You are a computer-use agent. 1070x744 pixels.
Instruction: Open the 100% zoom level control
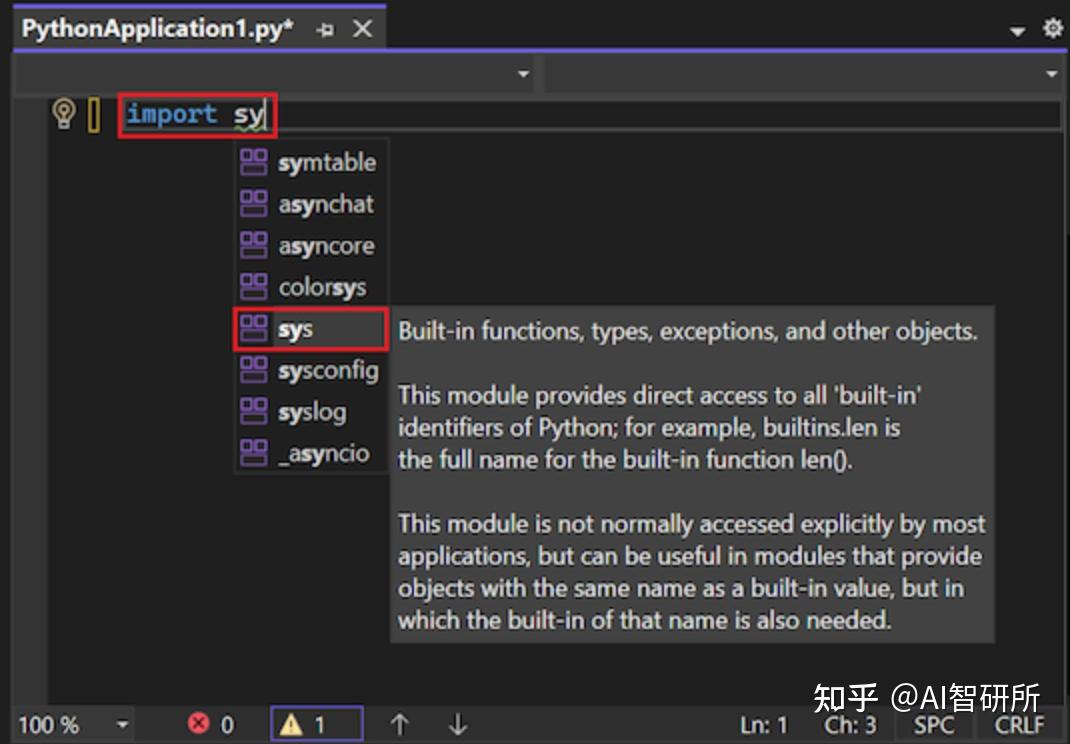[x=60, y=723]
